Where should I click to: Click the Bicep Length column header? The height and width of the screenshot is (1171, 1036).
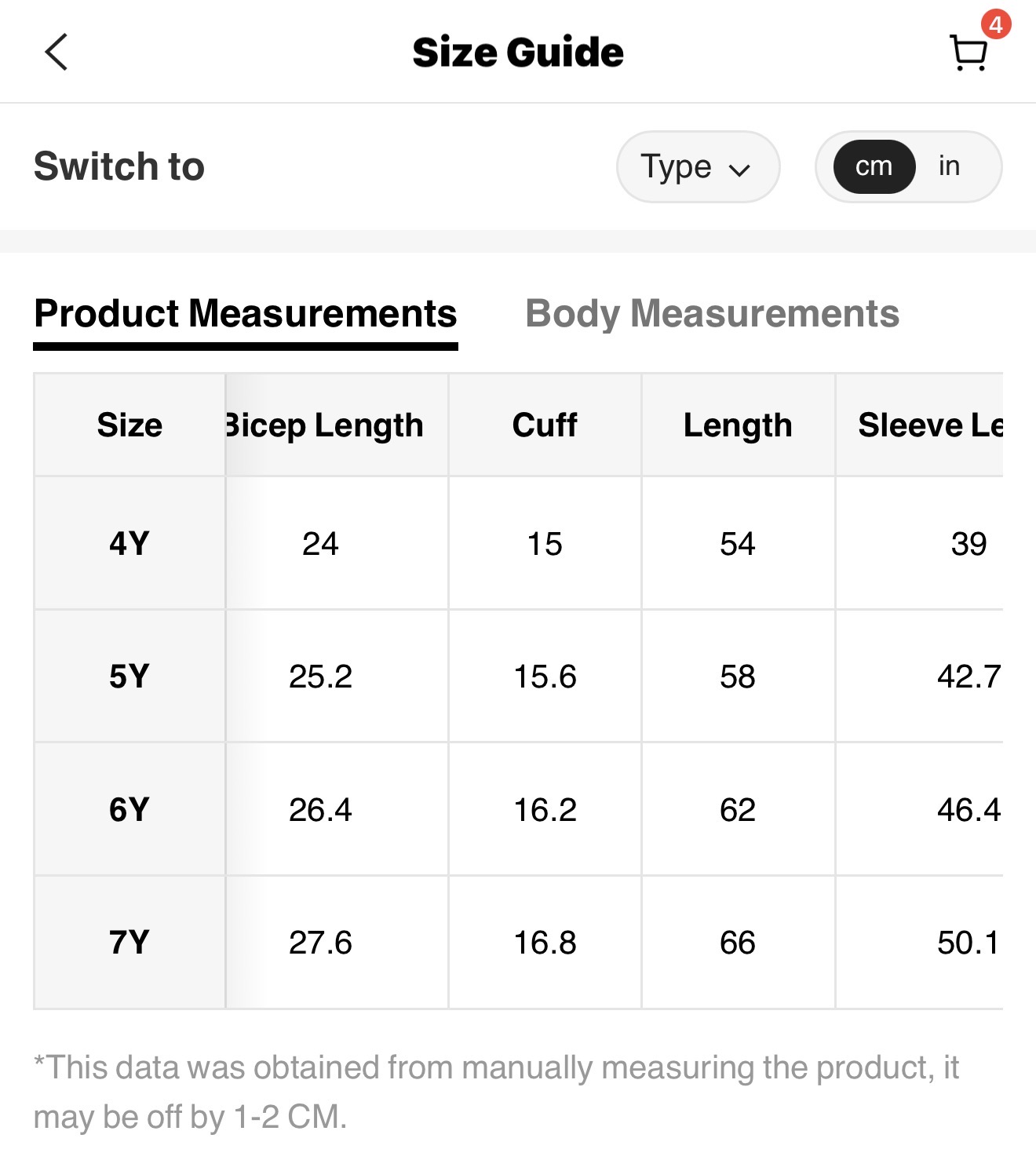point(325,425)
